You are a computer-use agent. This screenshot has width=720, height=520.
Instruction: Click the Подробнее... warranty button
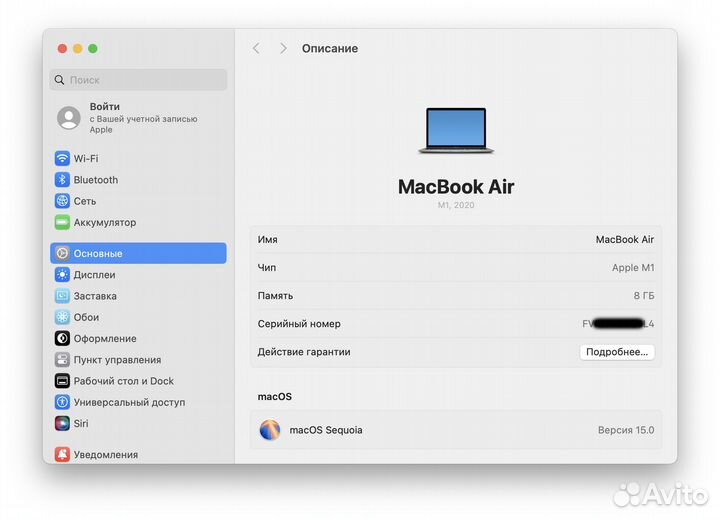click(617, 352)
